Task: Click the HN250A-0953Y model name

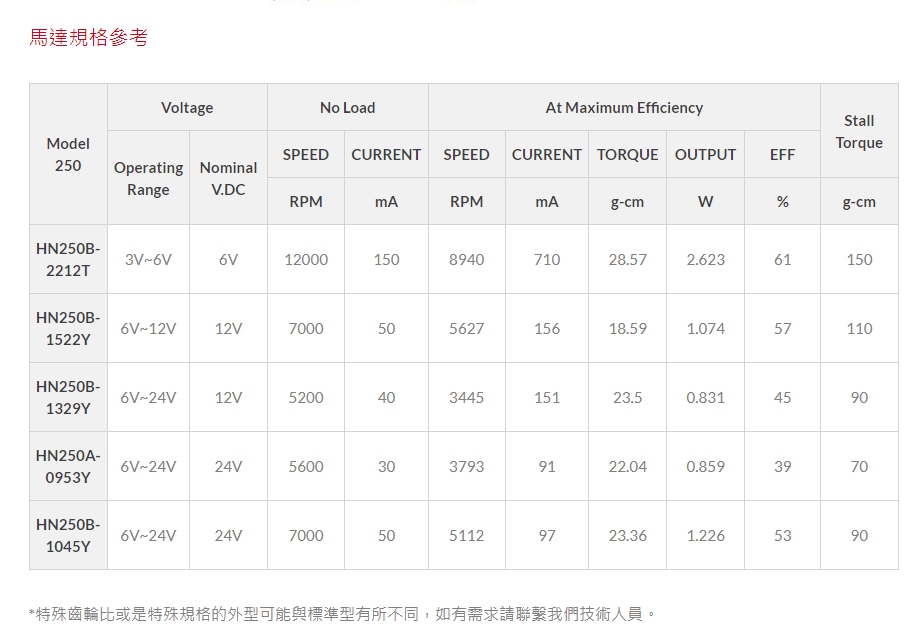Action: tap(68, 466)
